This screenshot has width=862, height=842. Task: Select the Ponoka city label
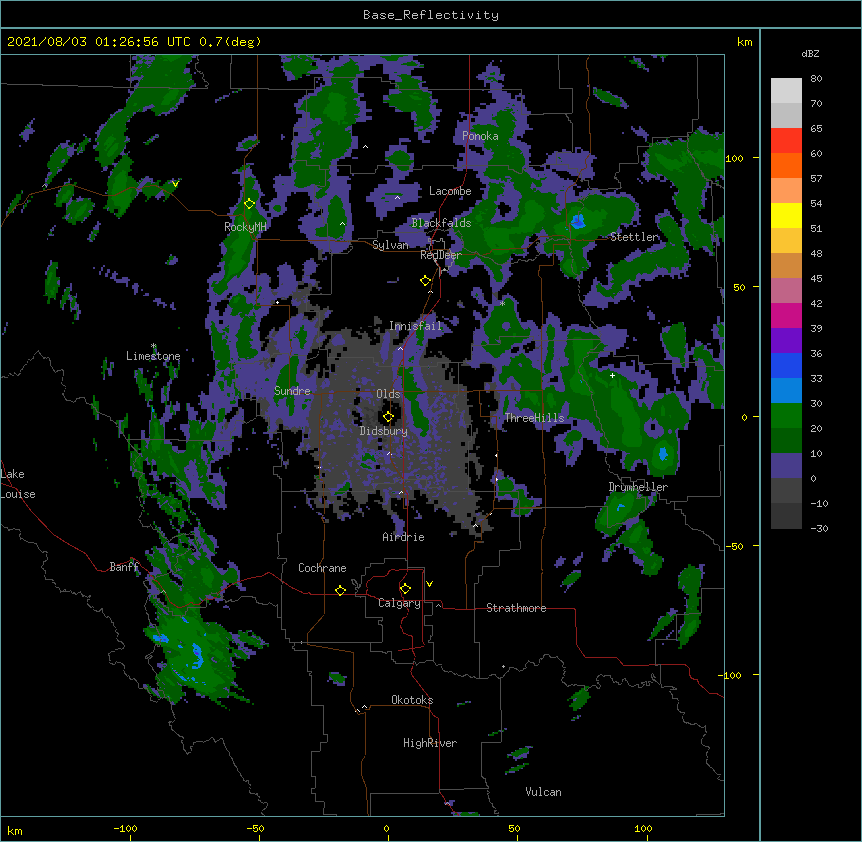pos(480,136)
